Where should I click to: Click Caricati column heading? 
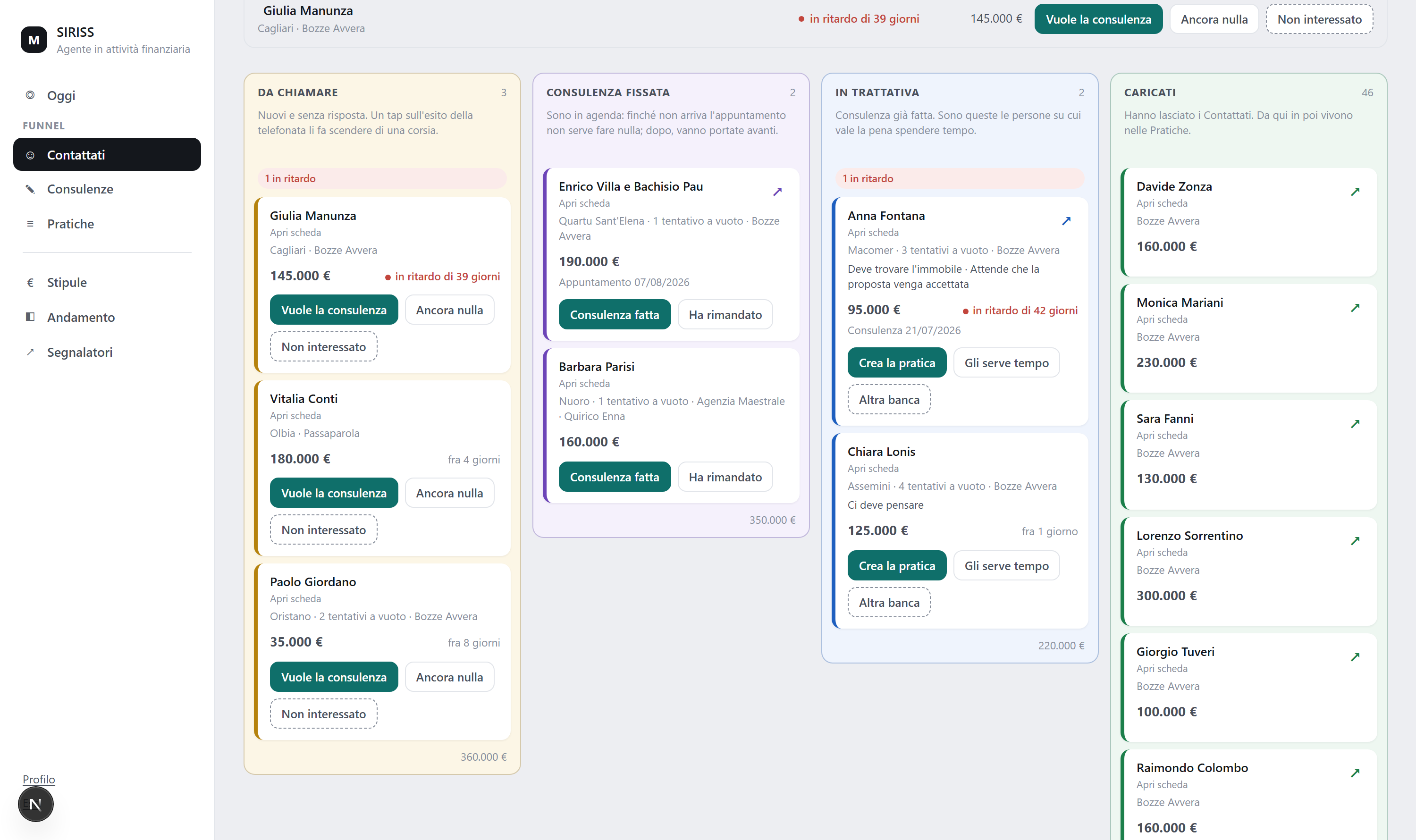(x=1149, y=92)
